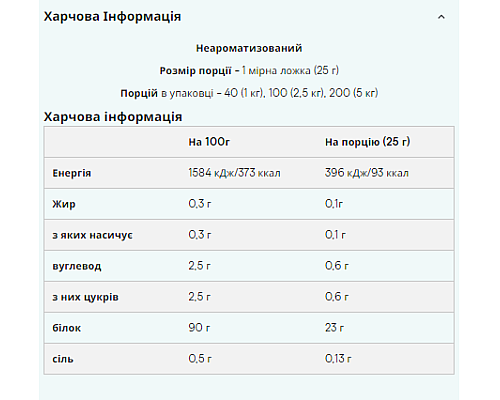Select the сіль row label
This screenshot has height=400, width=500.
point(63,359)
